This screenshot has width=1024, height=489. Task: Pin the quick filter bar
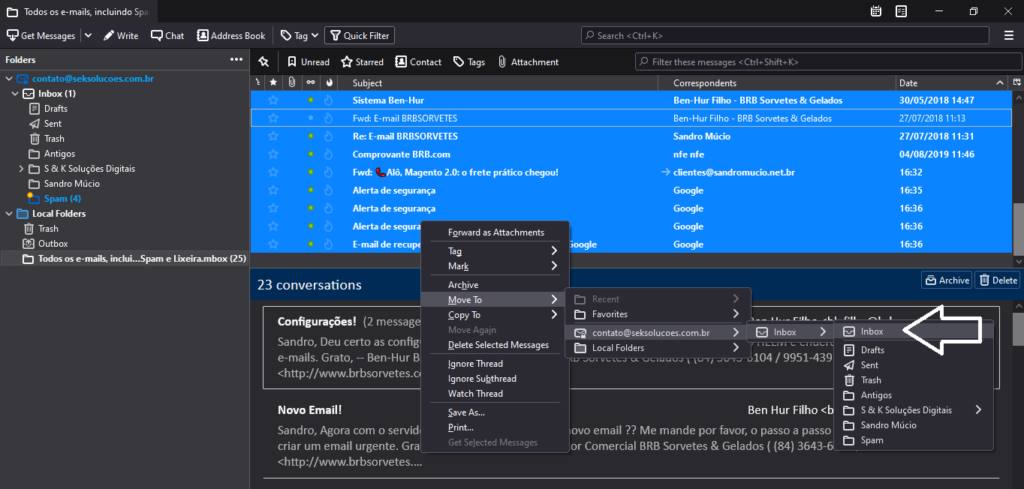tap(263, 62)
